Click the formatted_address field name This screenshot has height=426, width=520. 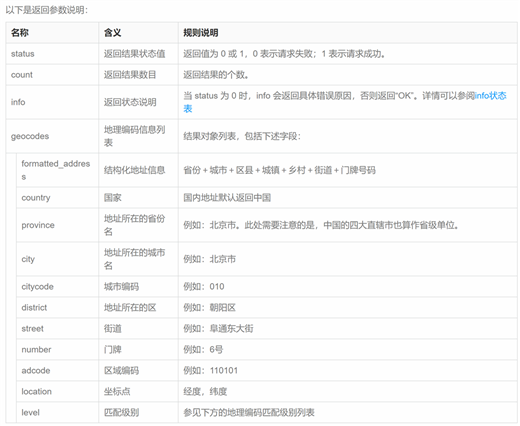(56, 170)
